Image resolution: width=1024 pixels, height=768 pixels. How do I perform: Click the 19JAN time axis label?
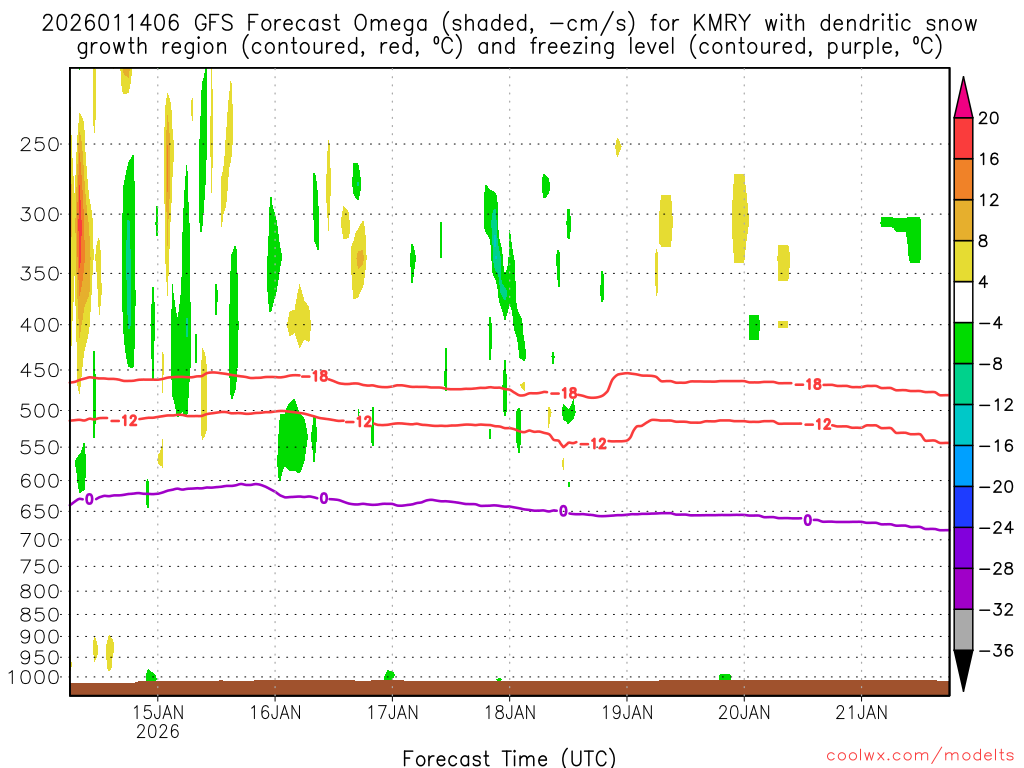coord(627,712)
